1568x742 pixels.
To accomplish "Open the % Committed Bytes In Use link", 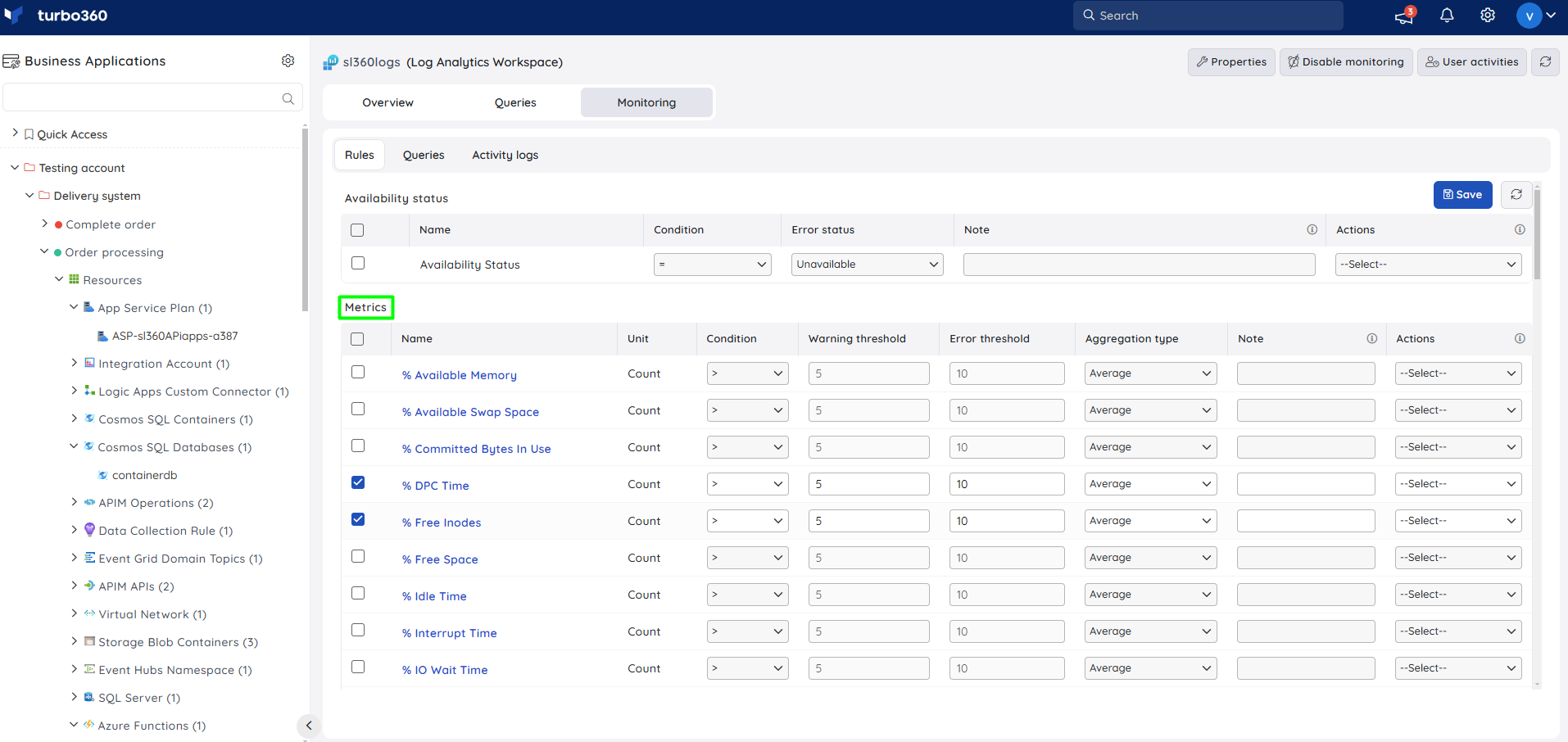I will coord(476,449).
